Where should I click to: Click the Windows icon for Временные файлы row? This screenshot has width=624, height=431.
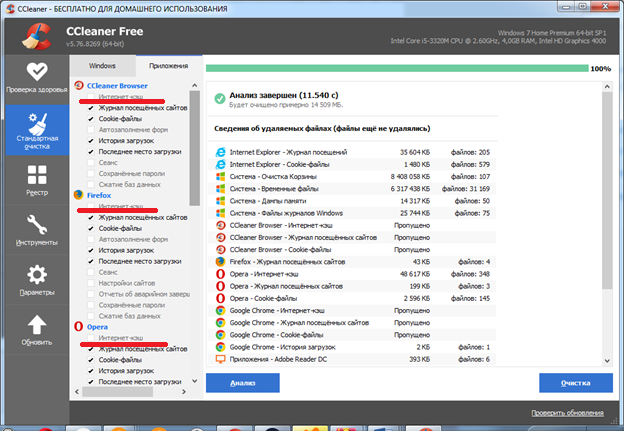coord(220,189)
